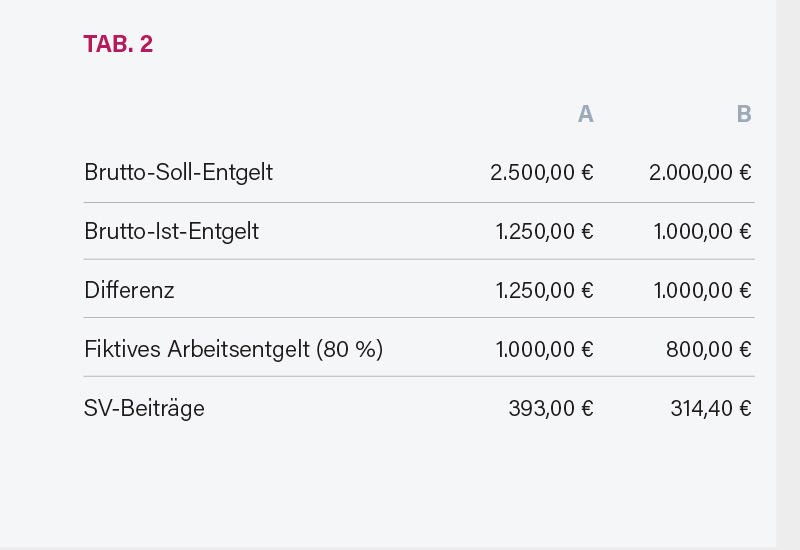Image resolution: width=800 pixels, height=550 pixels.
Task: Select the Differenz row label
Action: point(129,290)
